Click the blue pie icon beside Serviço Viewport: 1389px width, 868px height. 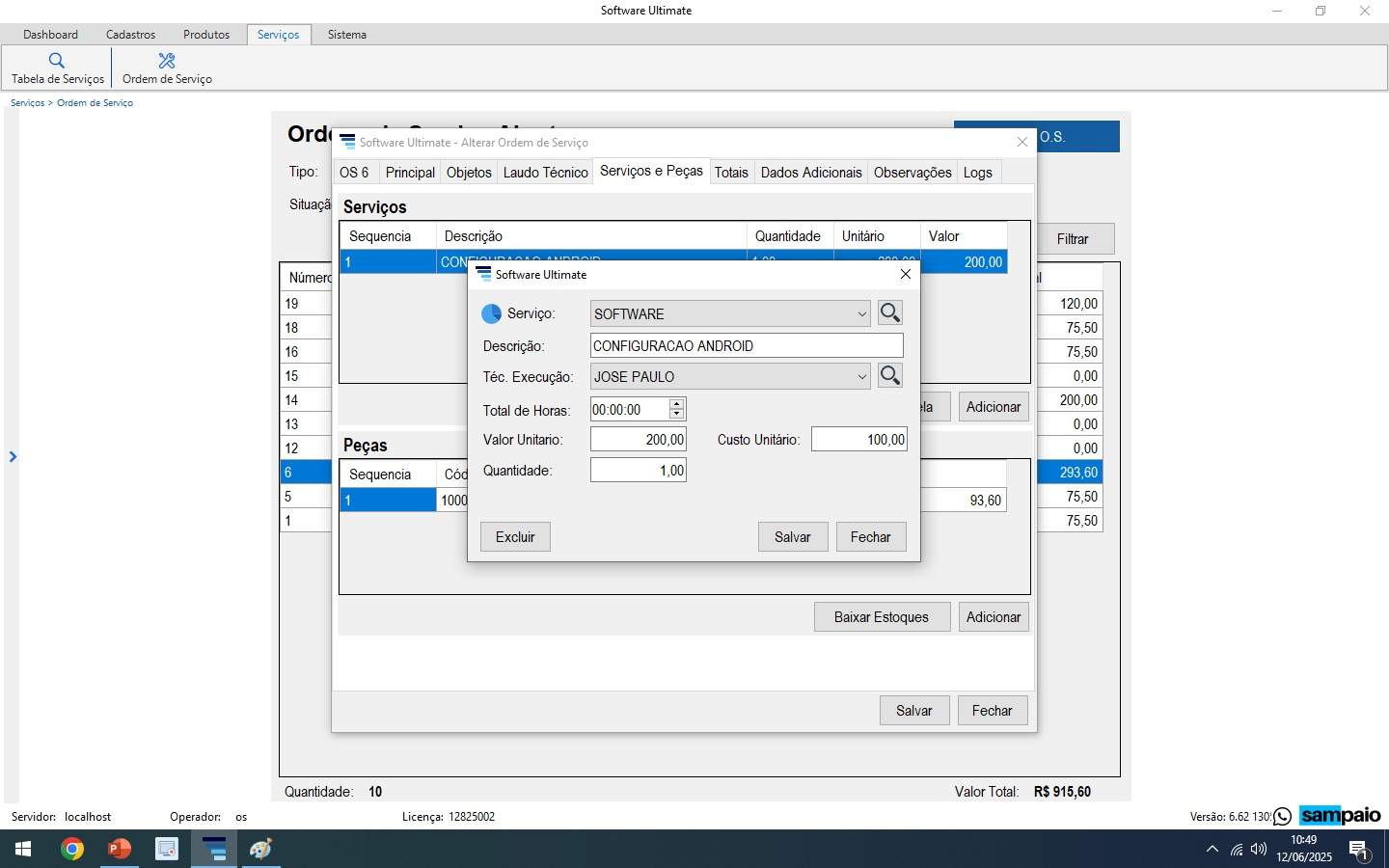point(491,313)
